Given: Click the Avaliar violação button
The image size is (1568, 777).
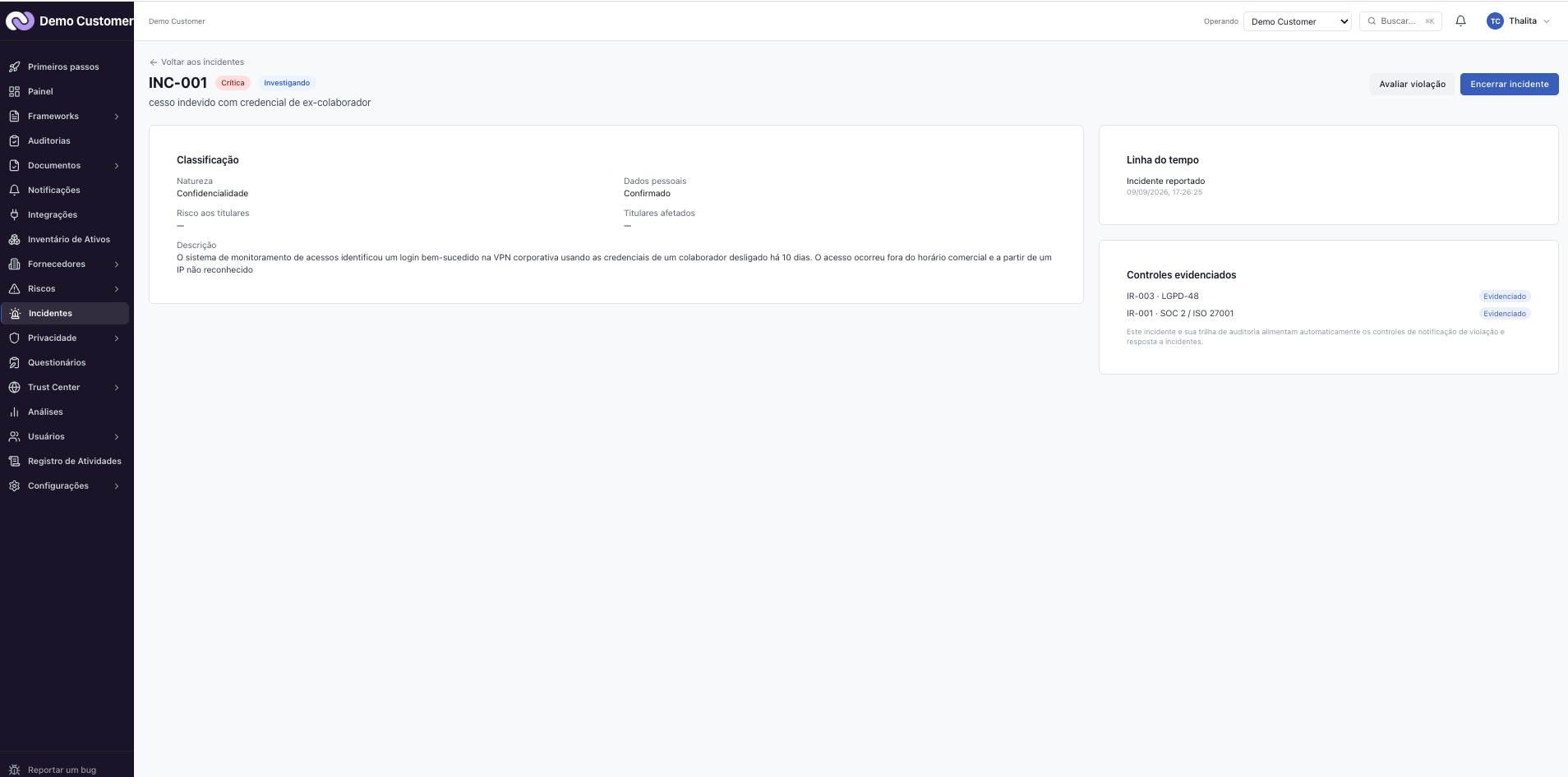Looking at the screenshot, I should coord(1412,84).
